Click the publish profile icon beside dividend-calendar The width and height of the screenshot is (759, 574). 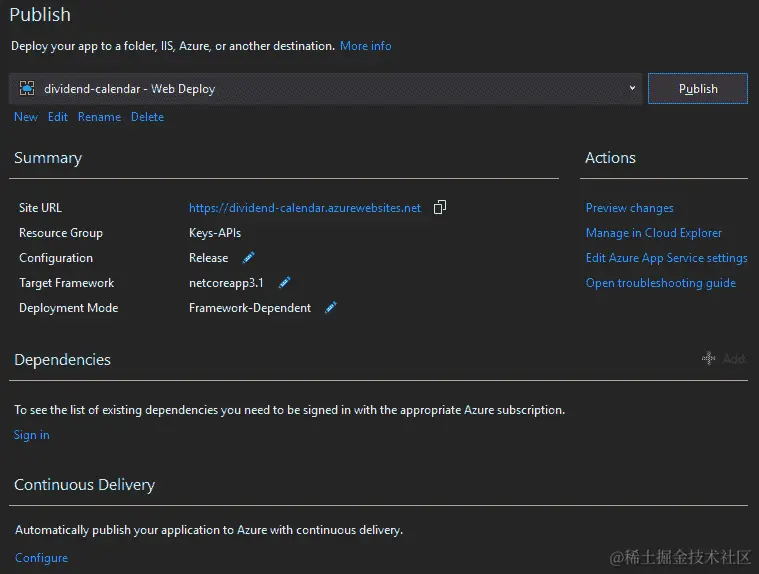tap(27, 89)
